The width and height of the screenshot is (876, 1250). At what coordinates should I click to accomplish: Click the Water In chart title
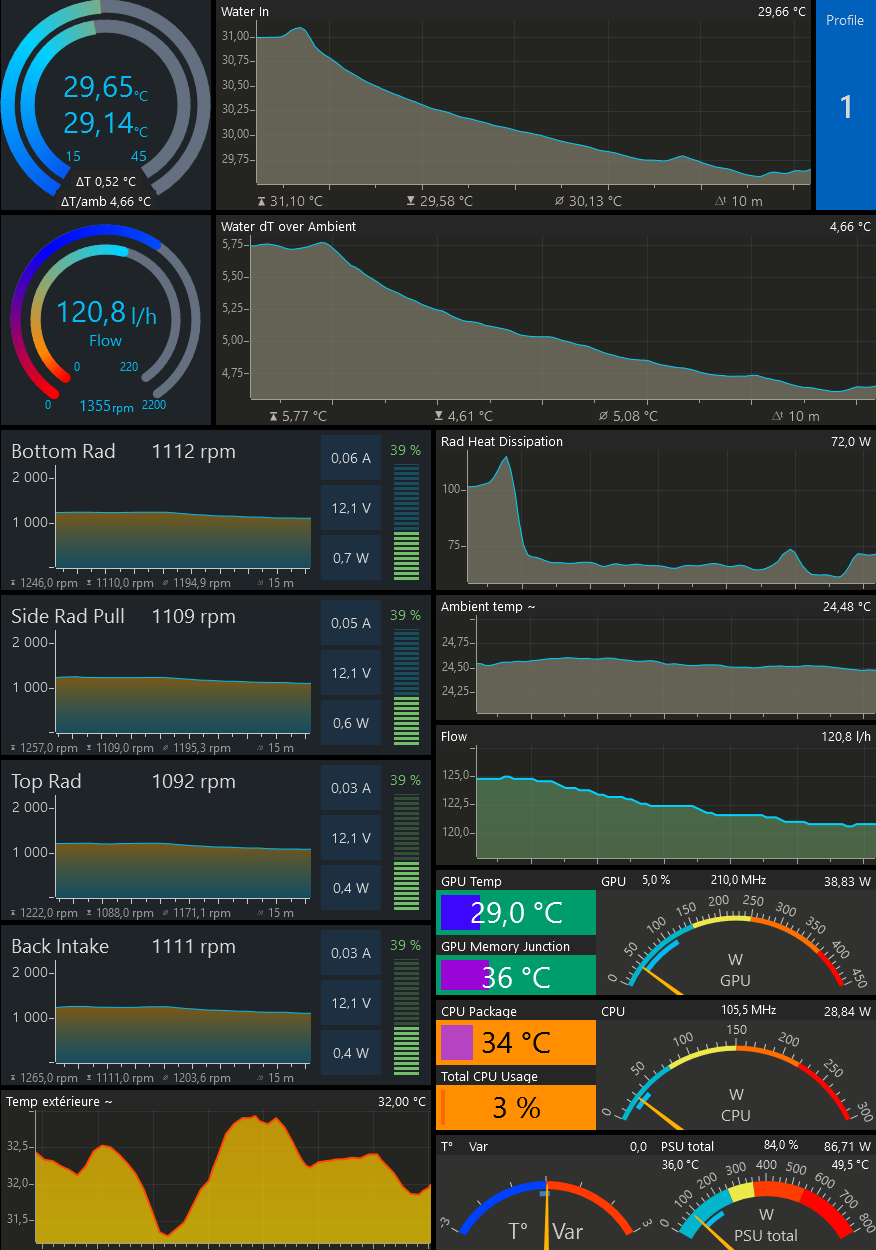click(x=245, y=12)
